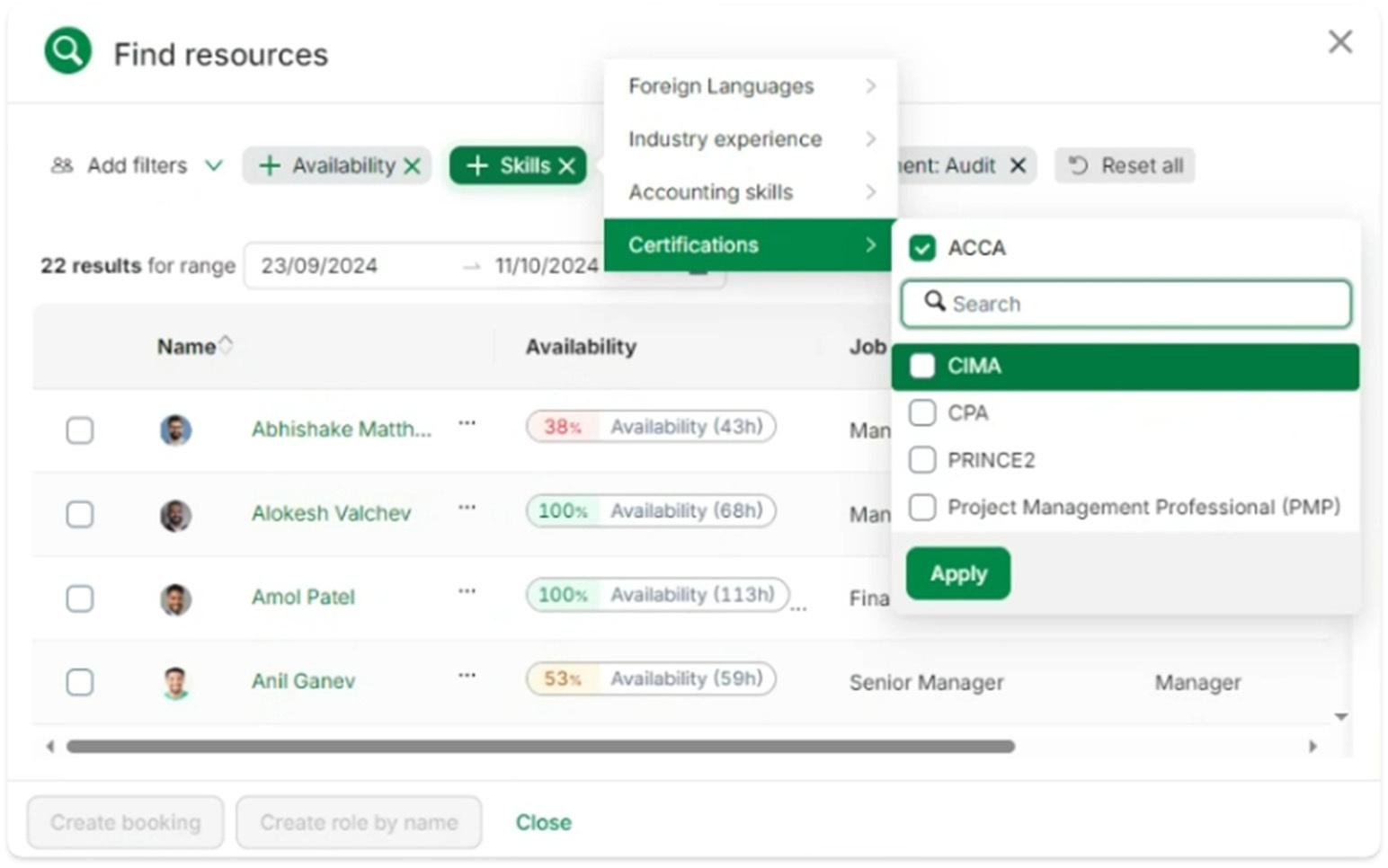Remove the Audit department filter chip
The image size is (1388, 868).
[x=1017, y=165]
